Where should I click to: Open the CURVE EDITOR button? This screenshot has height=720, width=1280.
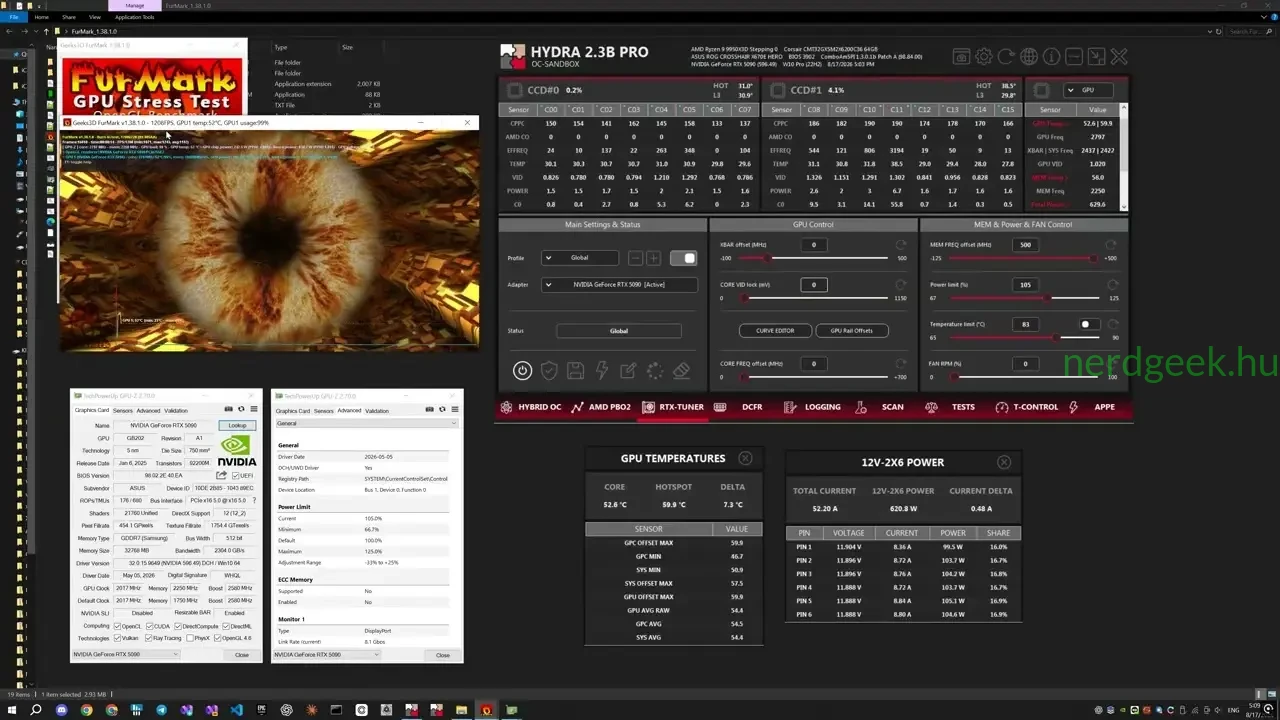(775, 330)
